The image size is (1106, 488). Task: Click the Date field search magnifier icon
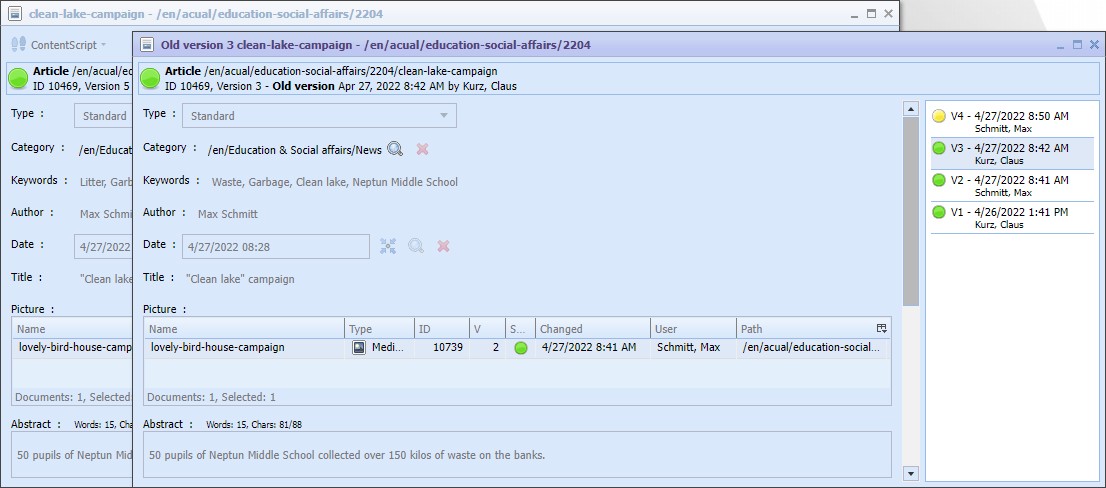tap(416, 246)
